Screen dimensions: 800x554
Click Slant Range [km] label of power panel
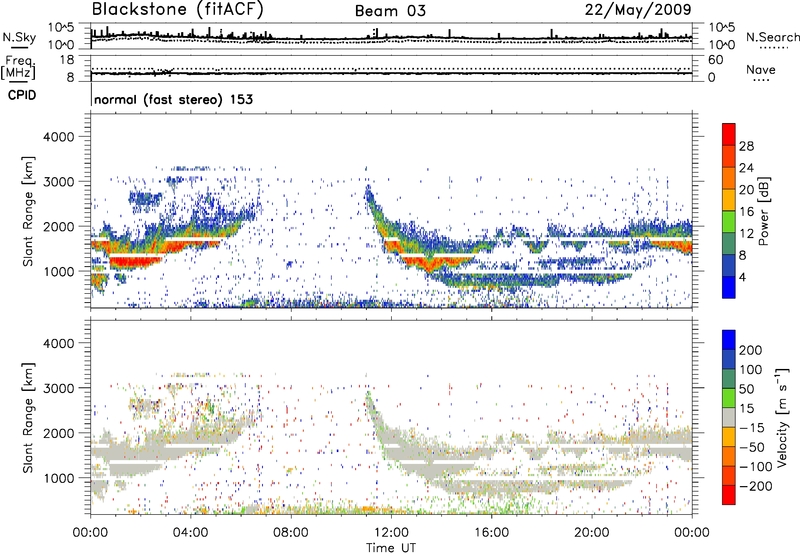pyautogui.click(x=28, y=211)
